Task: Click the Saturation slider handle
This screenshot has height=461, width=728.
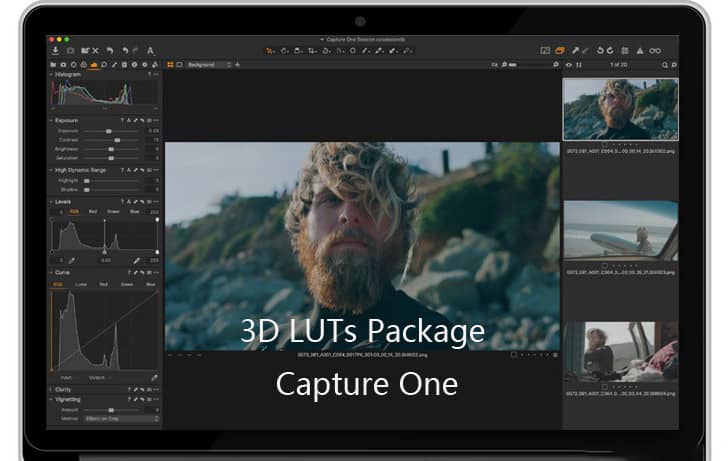Action: (x=111, y=158)
